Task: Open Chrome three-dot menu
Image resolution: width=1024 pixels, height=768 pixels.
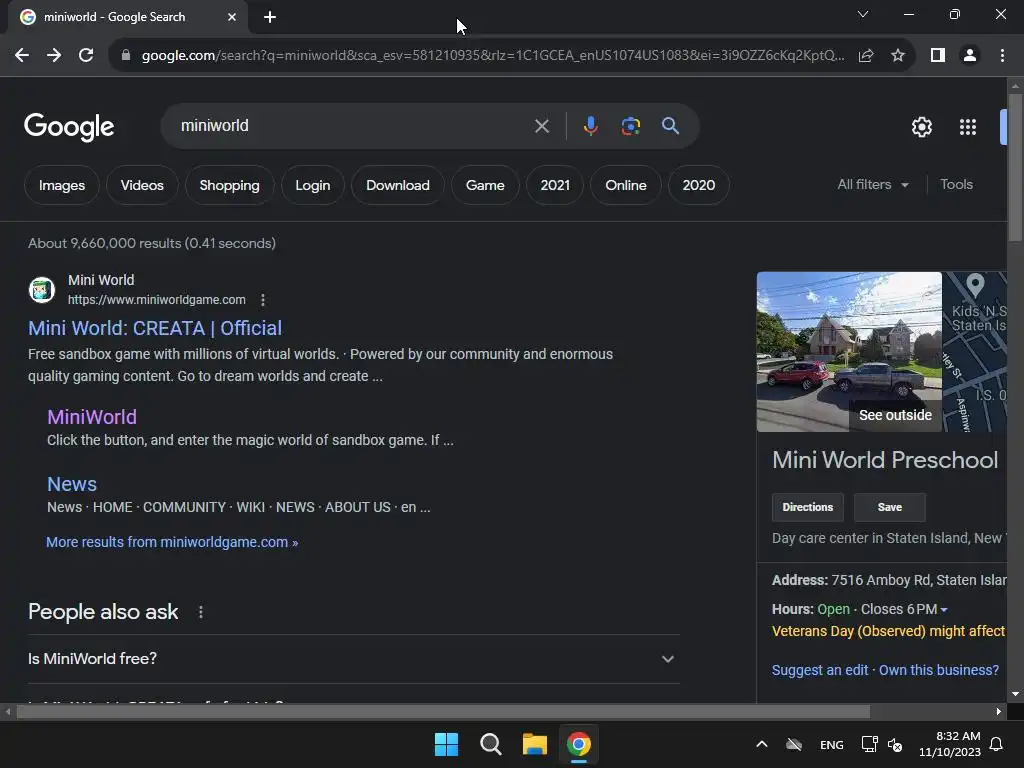Action: point(1002,56)
